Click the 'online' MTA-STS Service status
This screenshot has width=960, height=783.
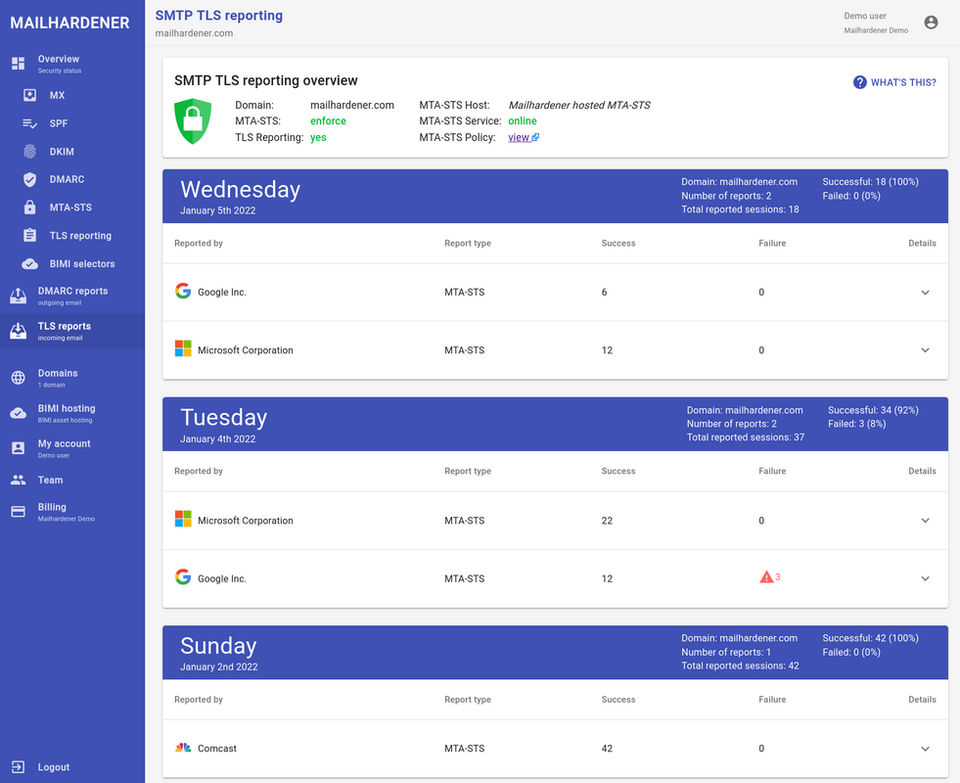[522, 121]
